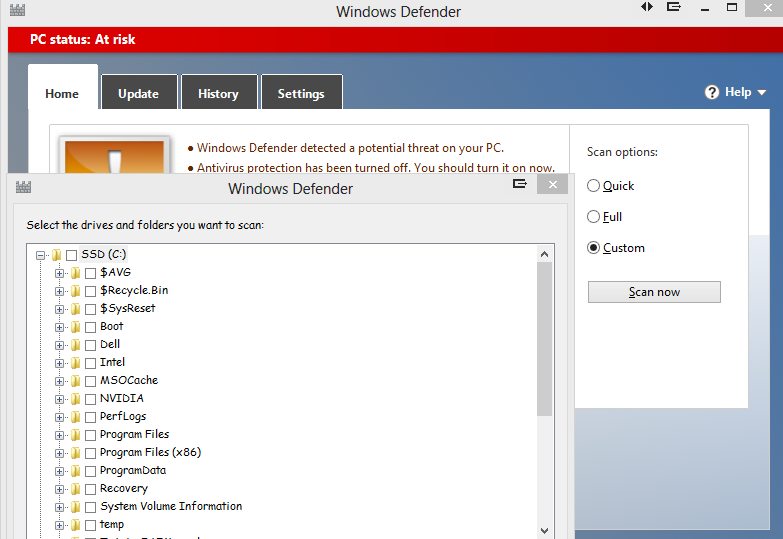The image size is (783, 539).
Task: Click the Boot folder icon
Action: (75, 327)
